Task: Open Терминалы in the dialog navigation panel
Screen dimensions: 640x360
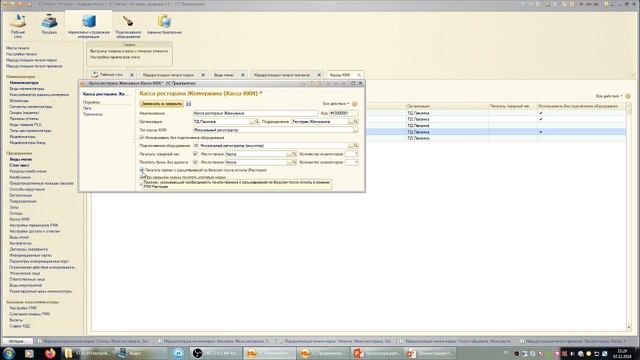Action: pyautogui.click(x=93, y=114)
